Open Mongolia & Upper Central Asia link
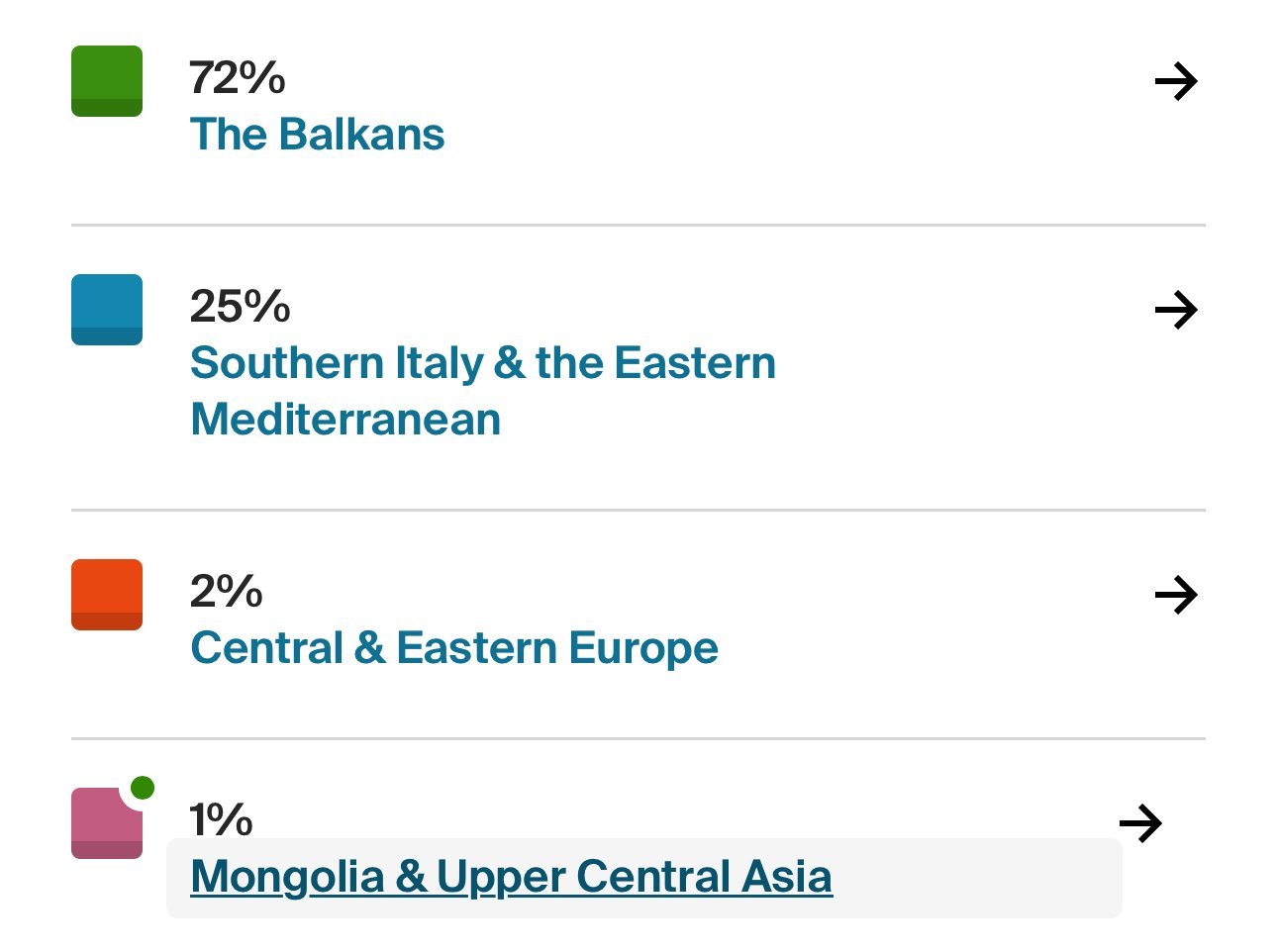The width and height of the screenshot is (1277, 952). pos(511,877)
